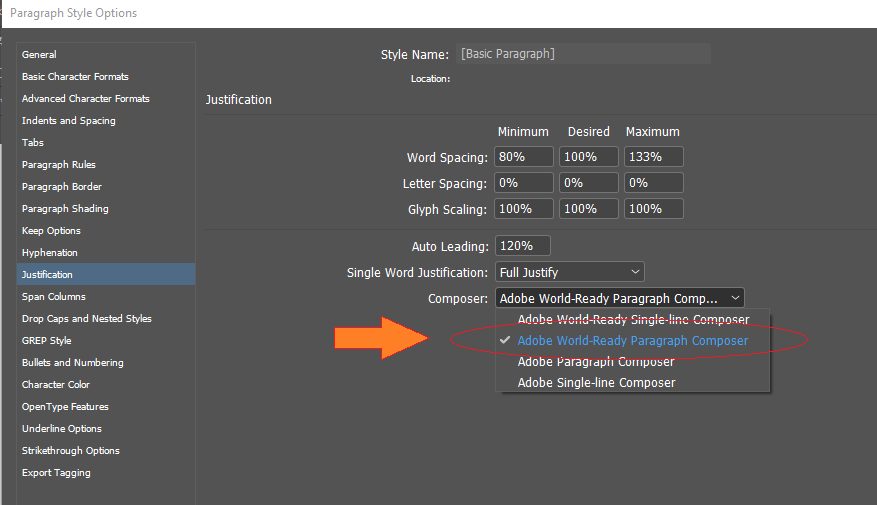Select Adobe Paragraph Composer option

point(596,362)
